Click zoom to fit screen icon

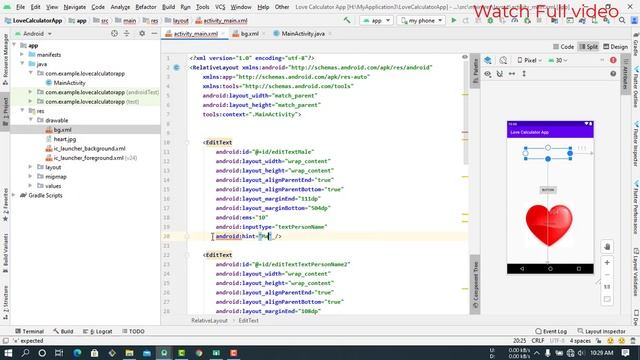click(607, 299)
